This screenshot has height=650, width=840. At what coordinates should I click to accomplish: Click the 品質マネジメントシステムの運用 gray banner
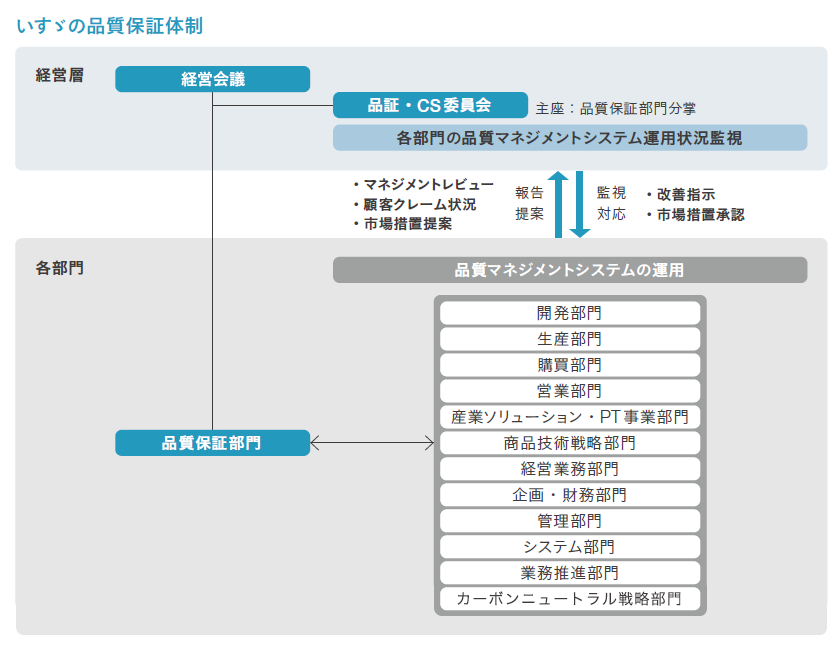(570, 270)
